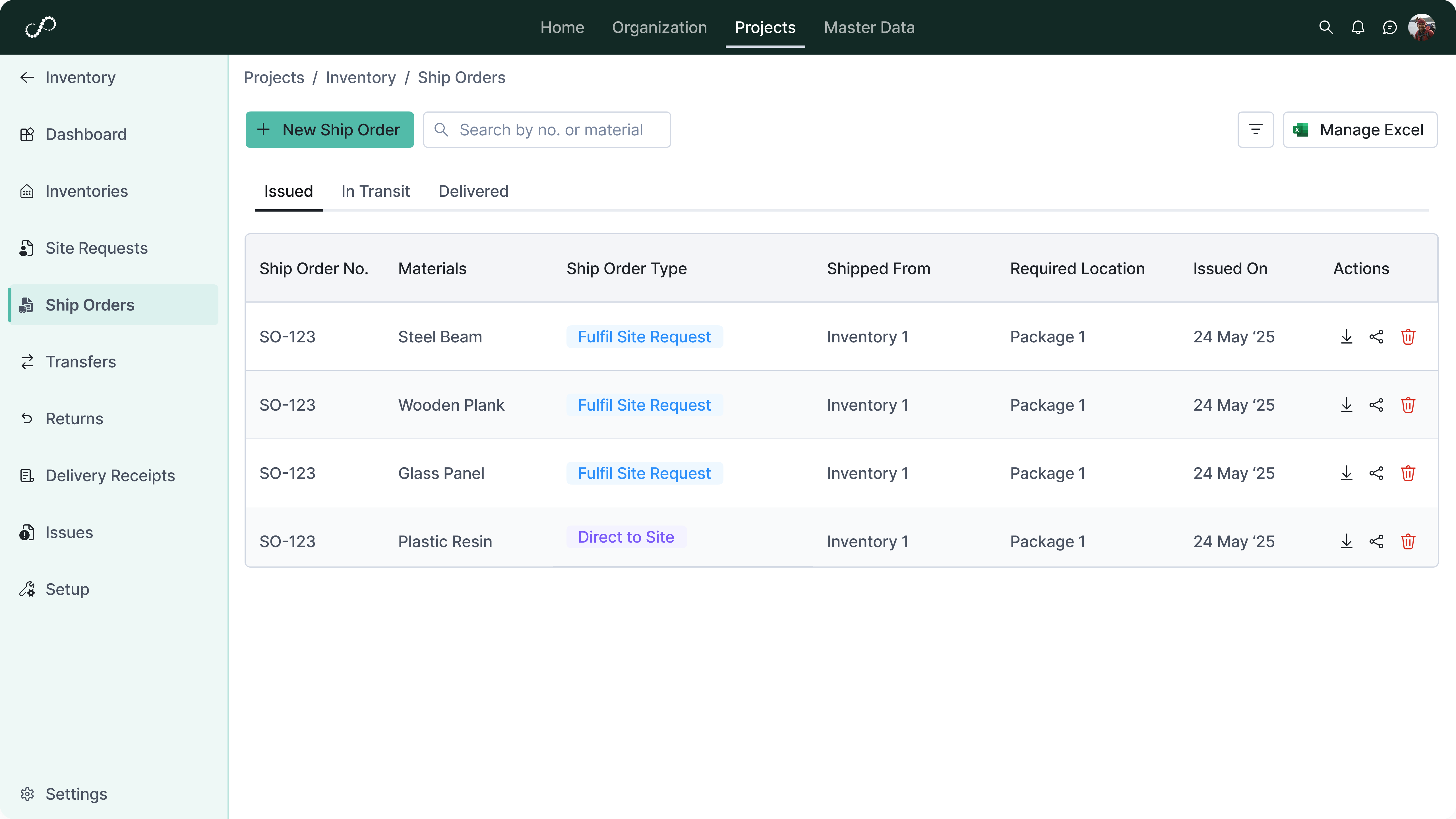Open Inventories in the sidebar
The width and height of the screenshot is (1456, 819).
click(x=113, y=191)
